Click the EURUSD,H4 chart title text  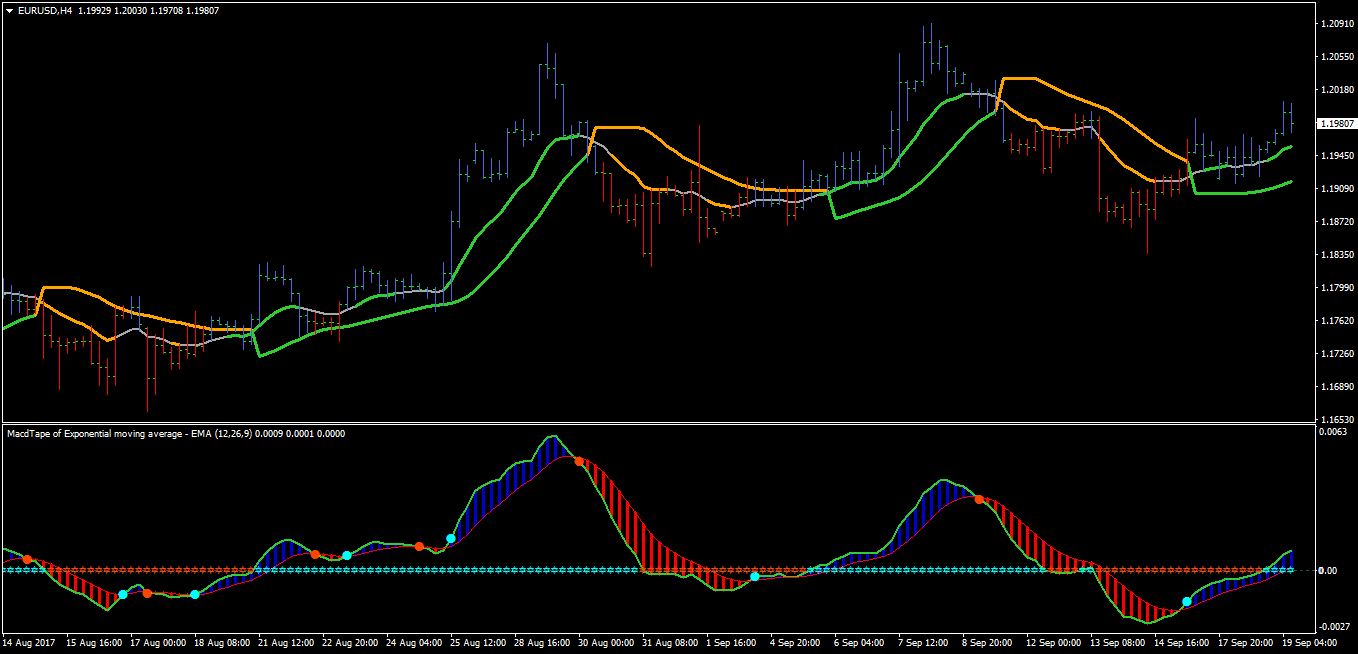click(x=45, y=10)
